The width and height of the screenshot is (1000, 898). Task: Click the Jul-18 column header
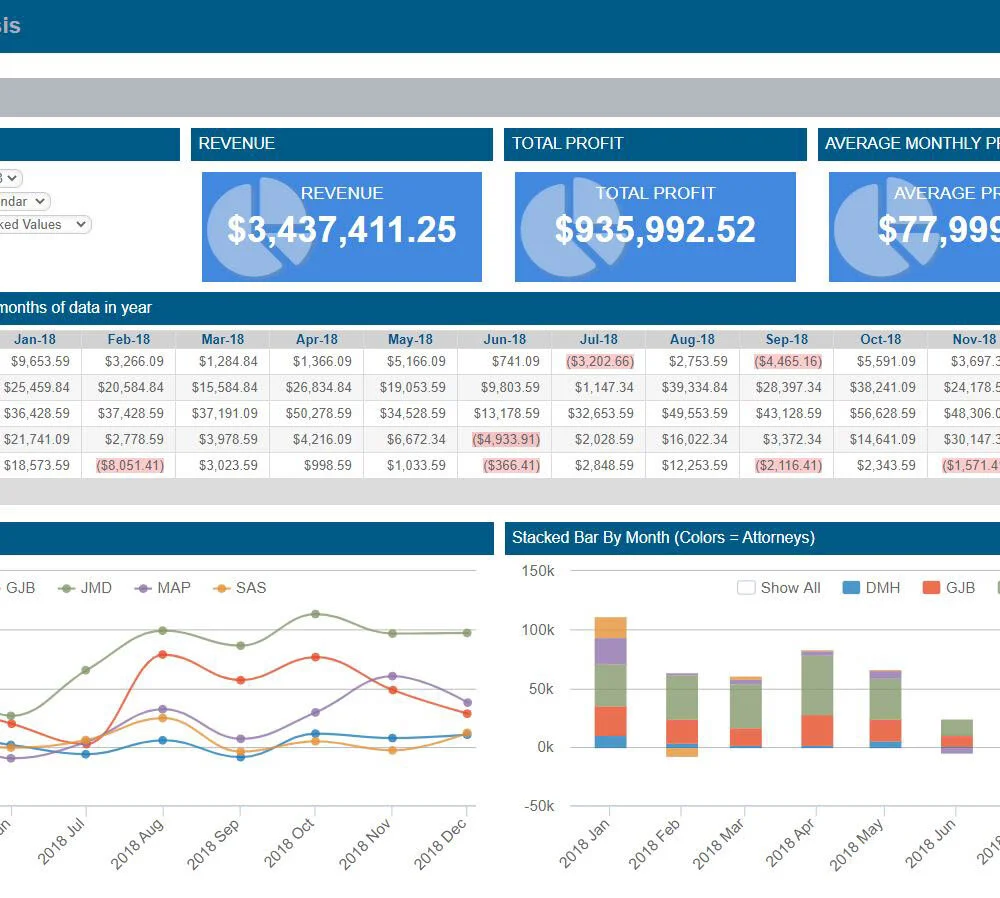[x=598, y=339]
